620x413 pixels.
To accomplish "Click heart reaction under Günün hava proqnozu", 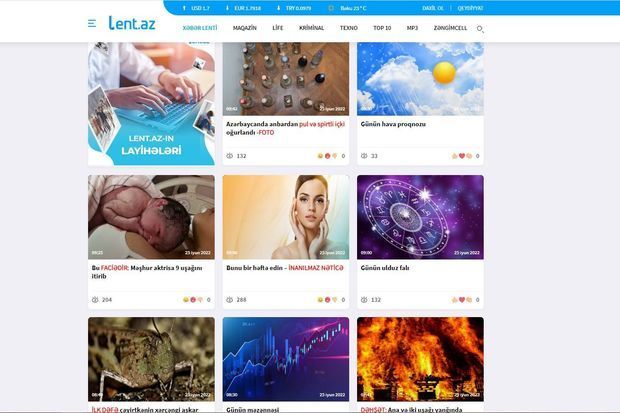I will pos(461,156).
